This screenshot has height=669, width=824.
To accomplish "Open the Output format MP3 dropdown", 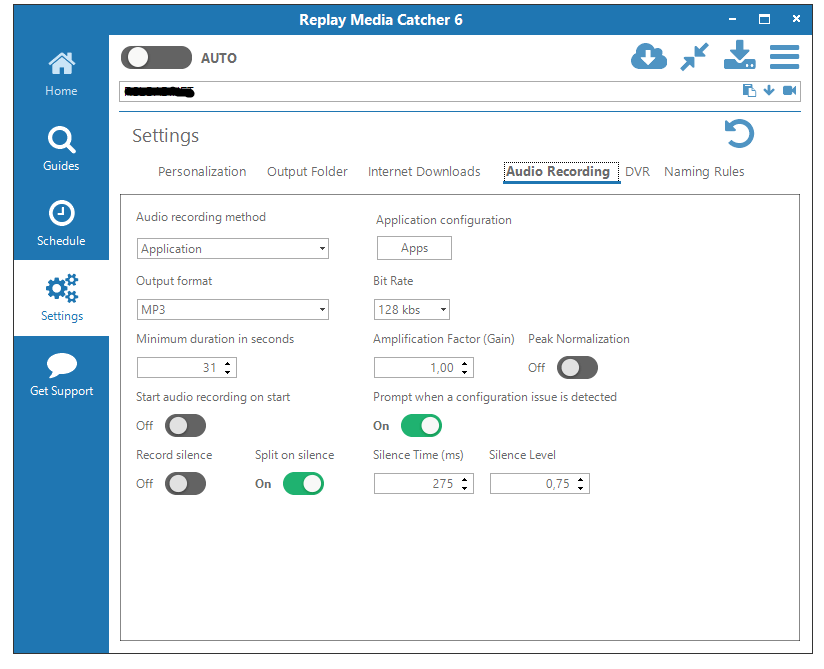I will pos(233,310).
